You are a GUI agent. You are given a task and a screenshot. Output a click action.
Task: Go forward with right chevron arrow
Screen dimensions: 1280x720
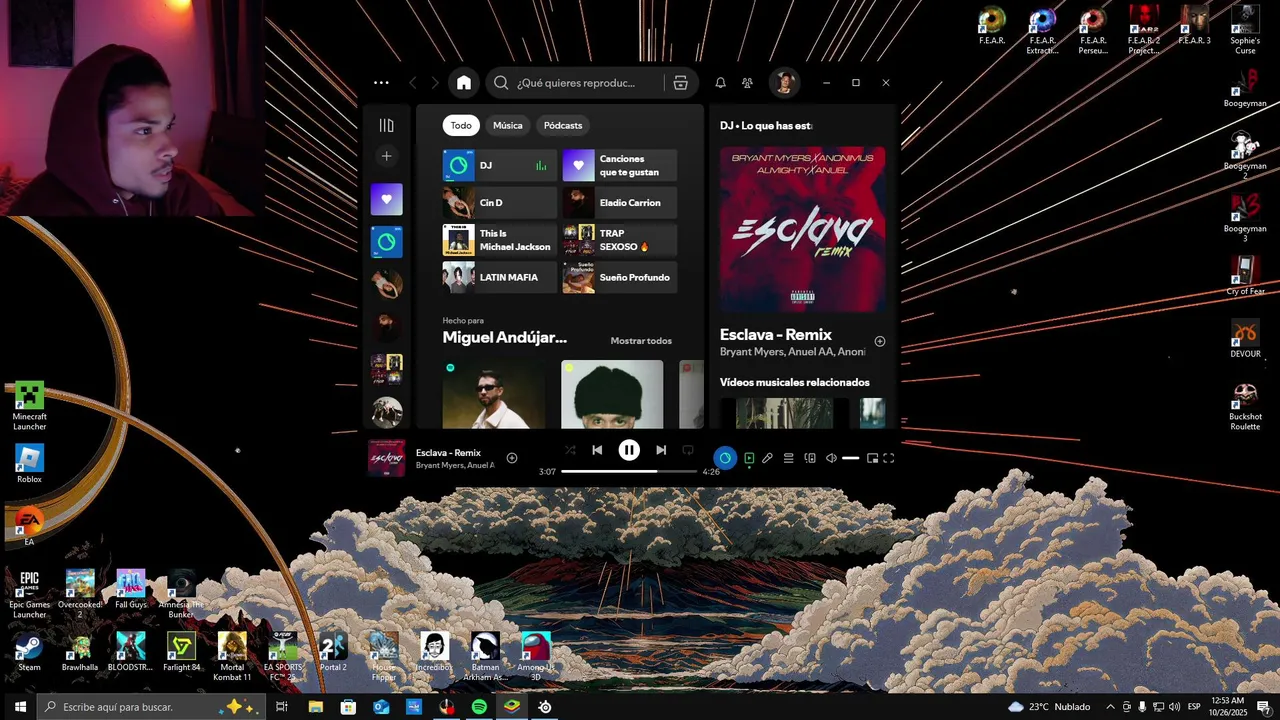(435, 83)
